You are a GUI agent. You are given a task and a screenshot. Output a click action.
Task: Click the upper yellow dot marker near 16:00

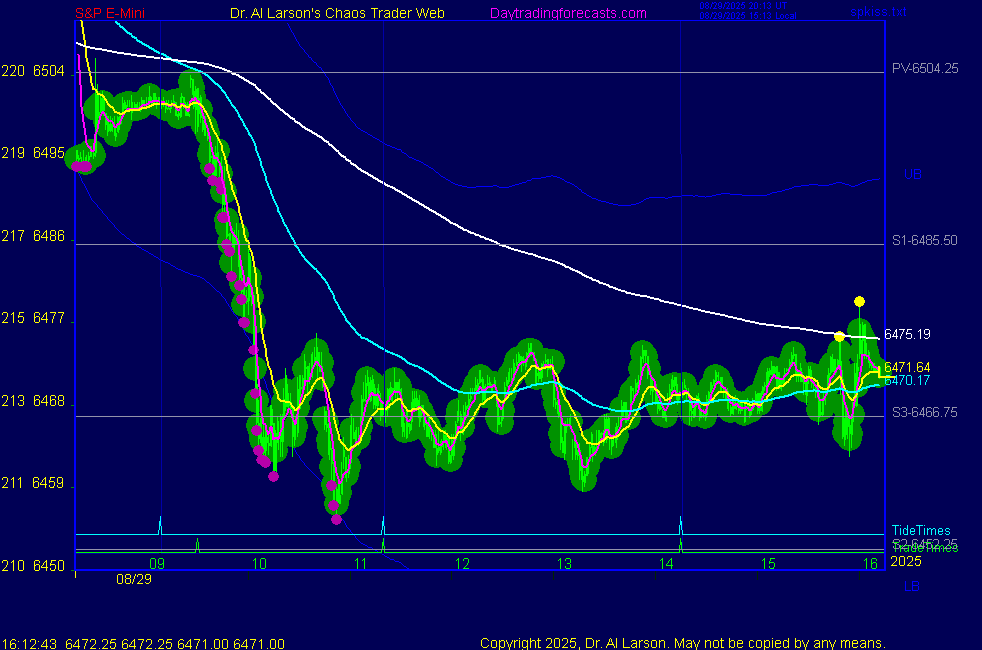859,301
